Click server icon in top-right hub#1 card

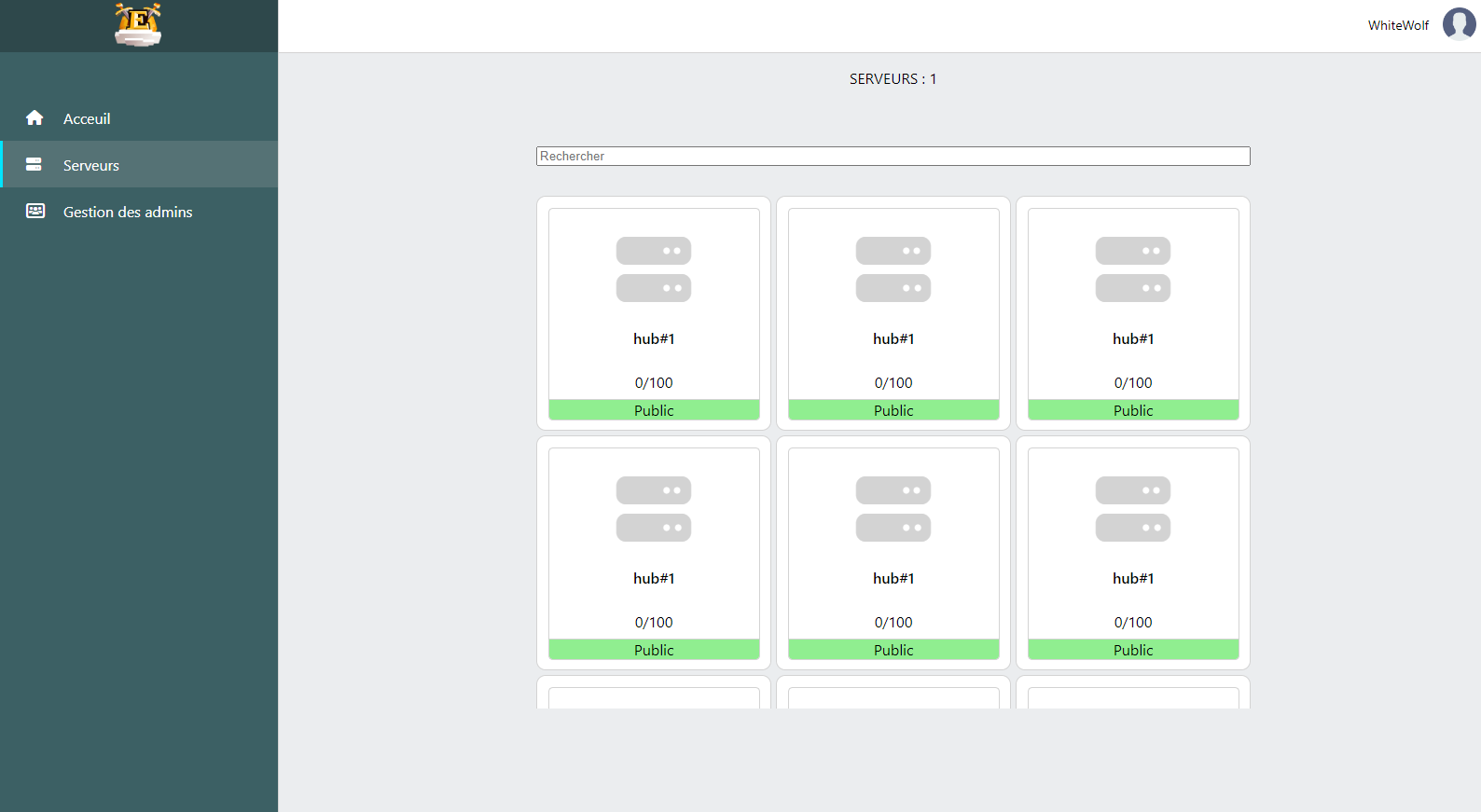1133,269
